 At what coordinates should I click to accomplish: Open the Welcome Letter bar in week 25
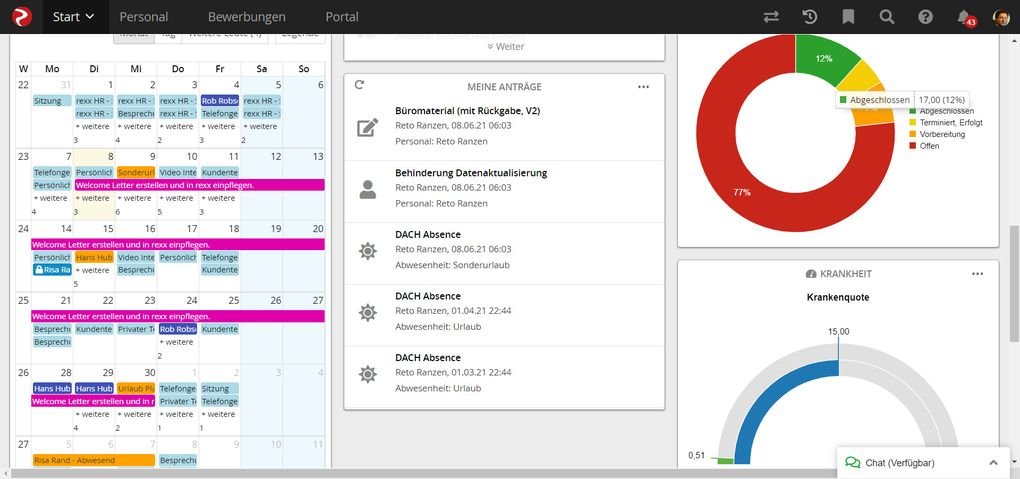point(177,316)
